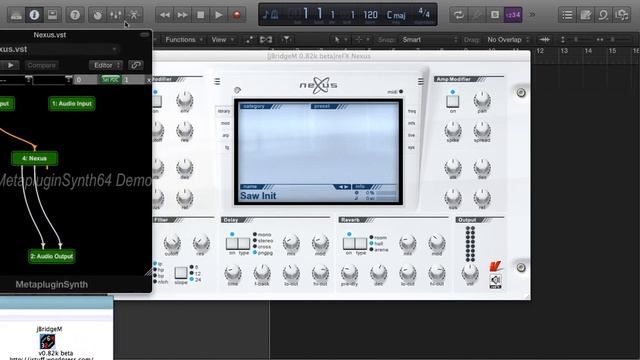640x360 pixels.
Task: Click the Compare button in plugin header
Action: point(41,65)
